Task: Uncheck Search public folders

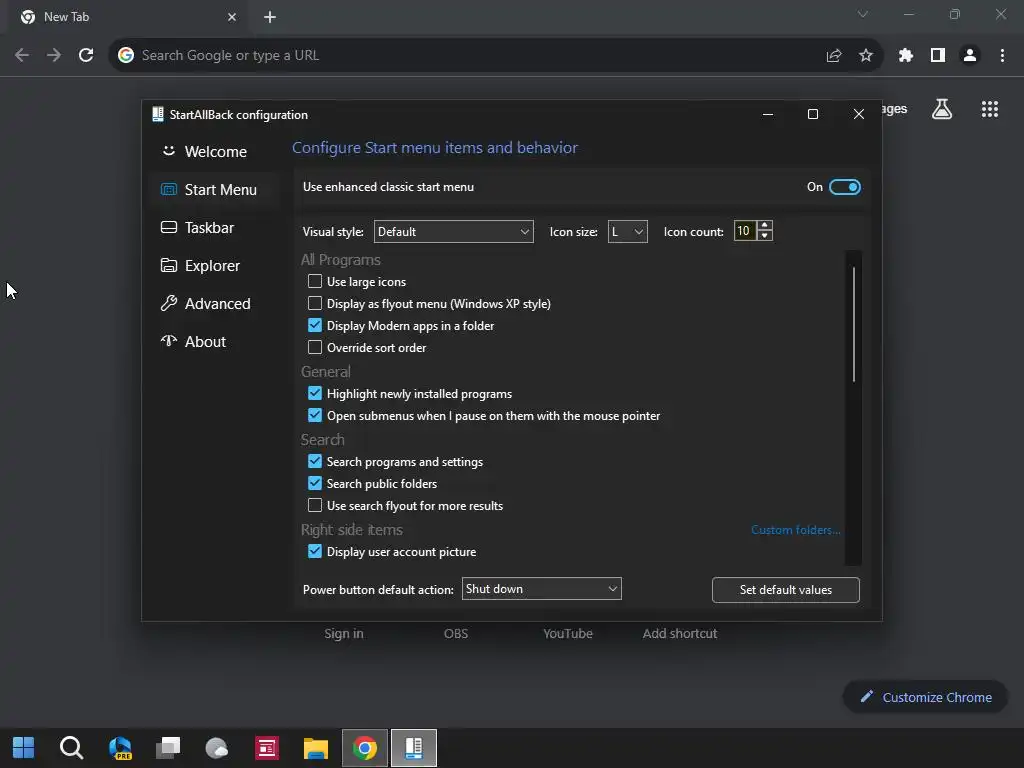Action: (315, 483)
